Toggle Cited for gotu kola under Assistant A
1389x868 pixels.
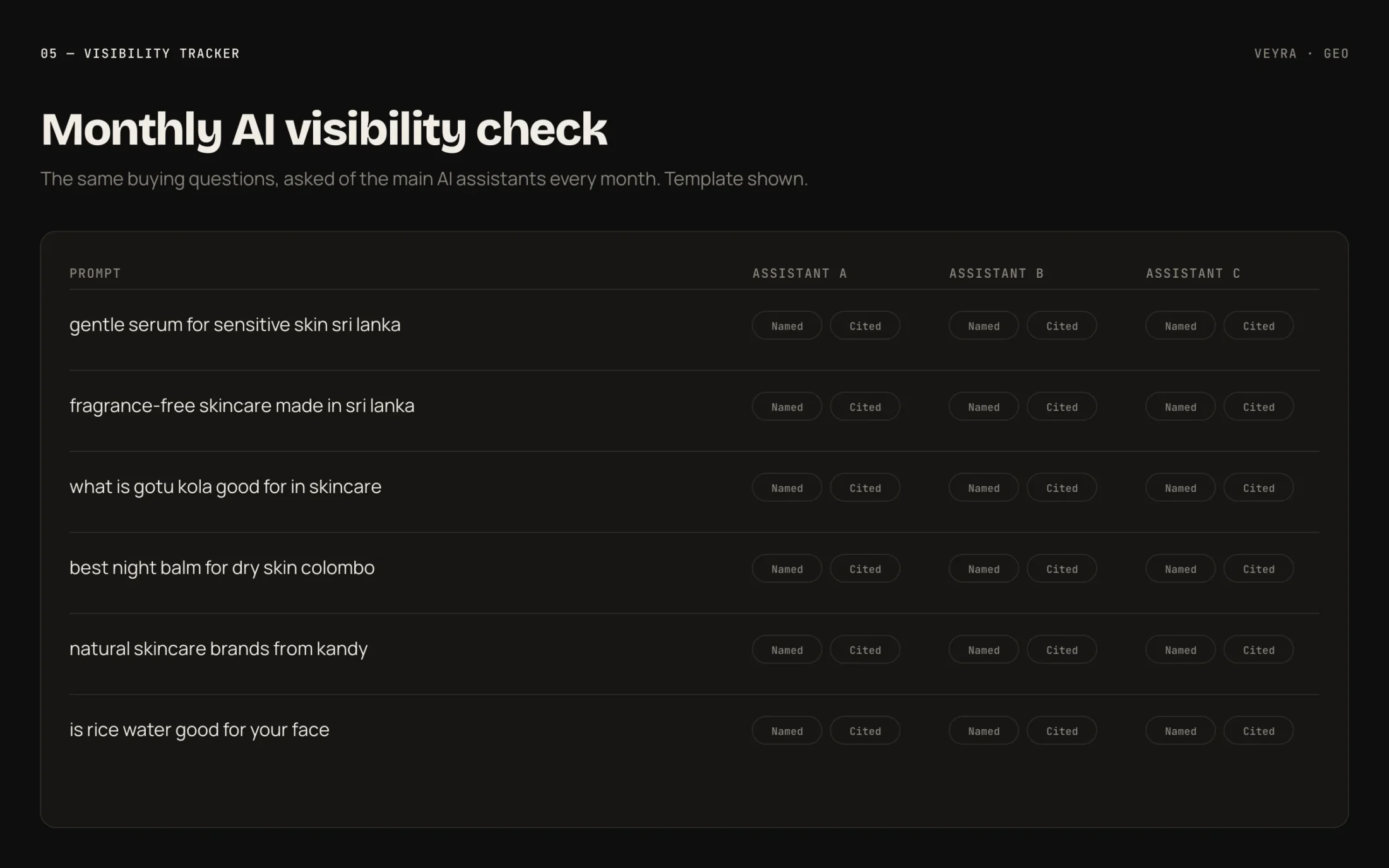(865, 487)
